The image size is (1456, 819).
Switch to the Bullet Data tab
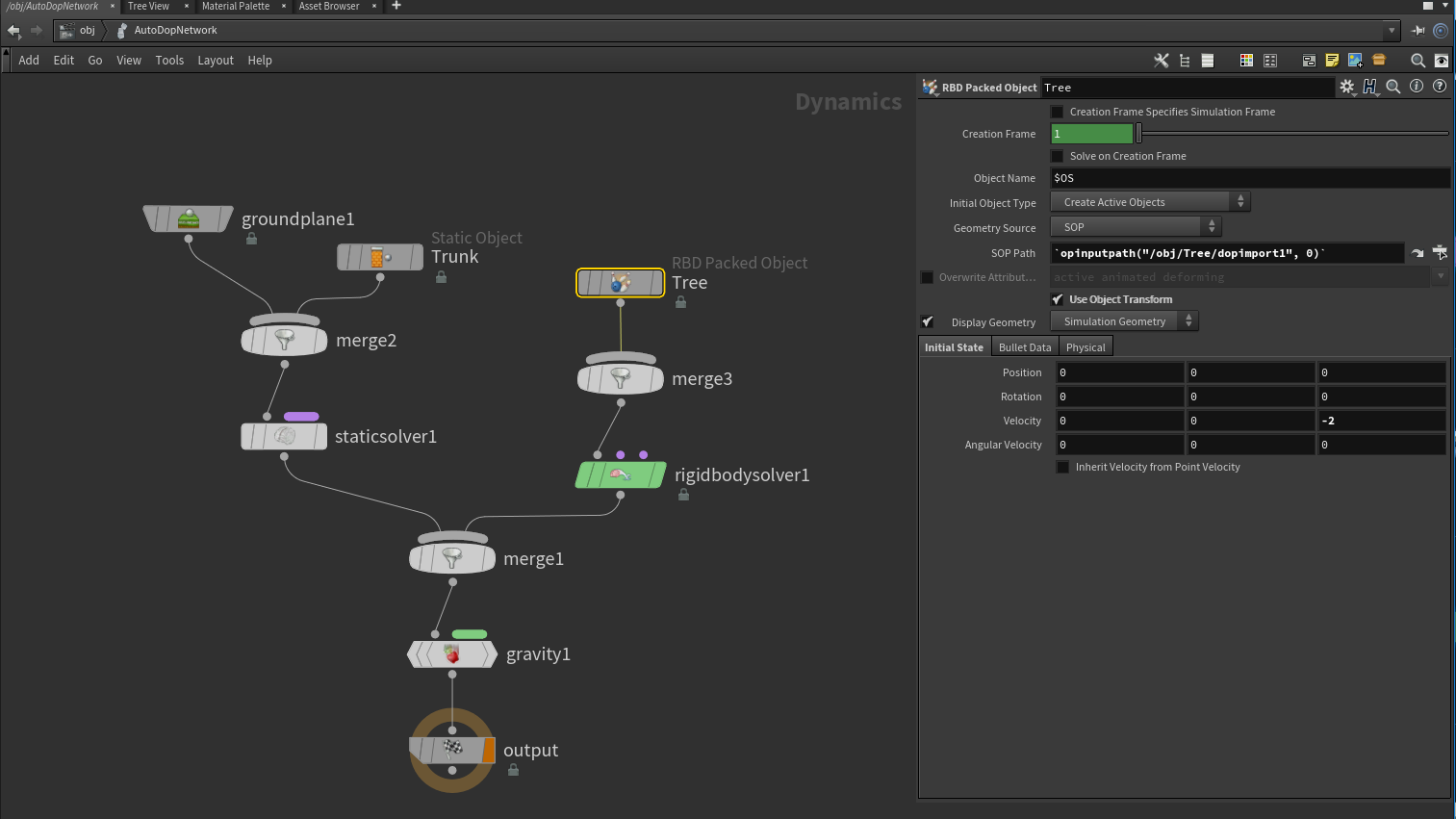click(x=1025, y=347)
